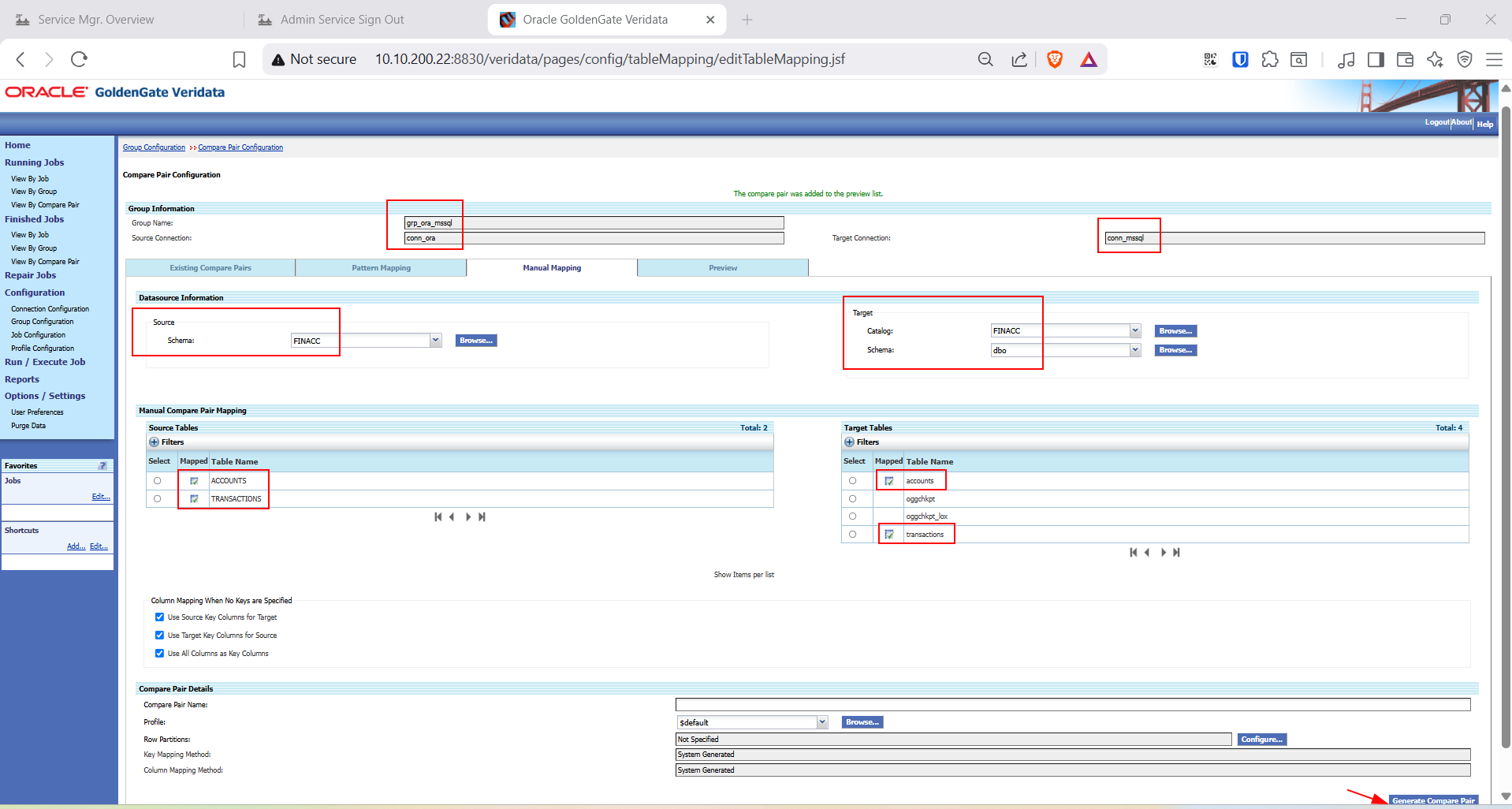Screen dimensions: 1512x809
Task: Open the Bitwarden extension icon
Action: 1240,59
